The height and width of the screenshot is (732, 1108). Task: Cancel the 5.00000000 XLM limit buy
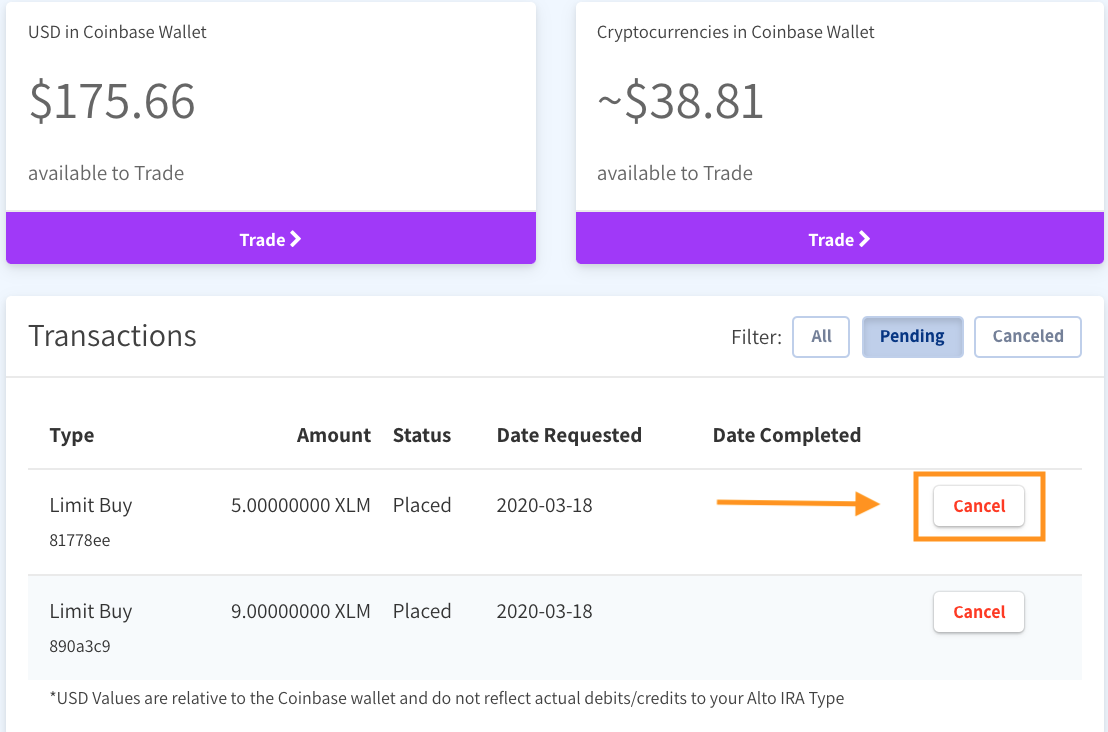tap(979, 506)
